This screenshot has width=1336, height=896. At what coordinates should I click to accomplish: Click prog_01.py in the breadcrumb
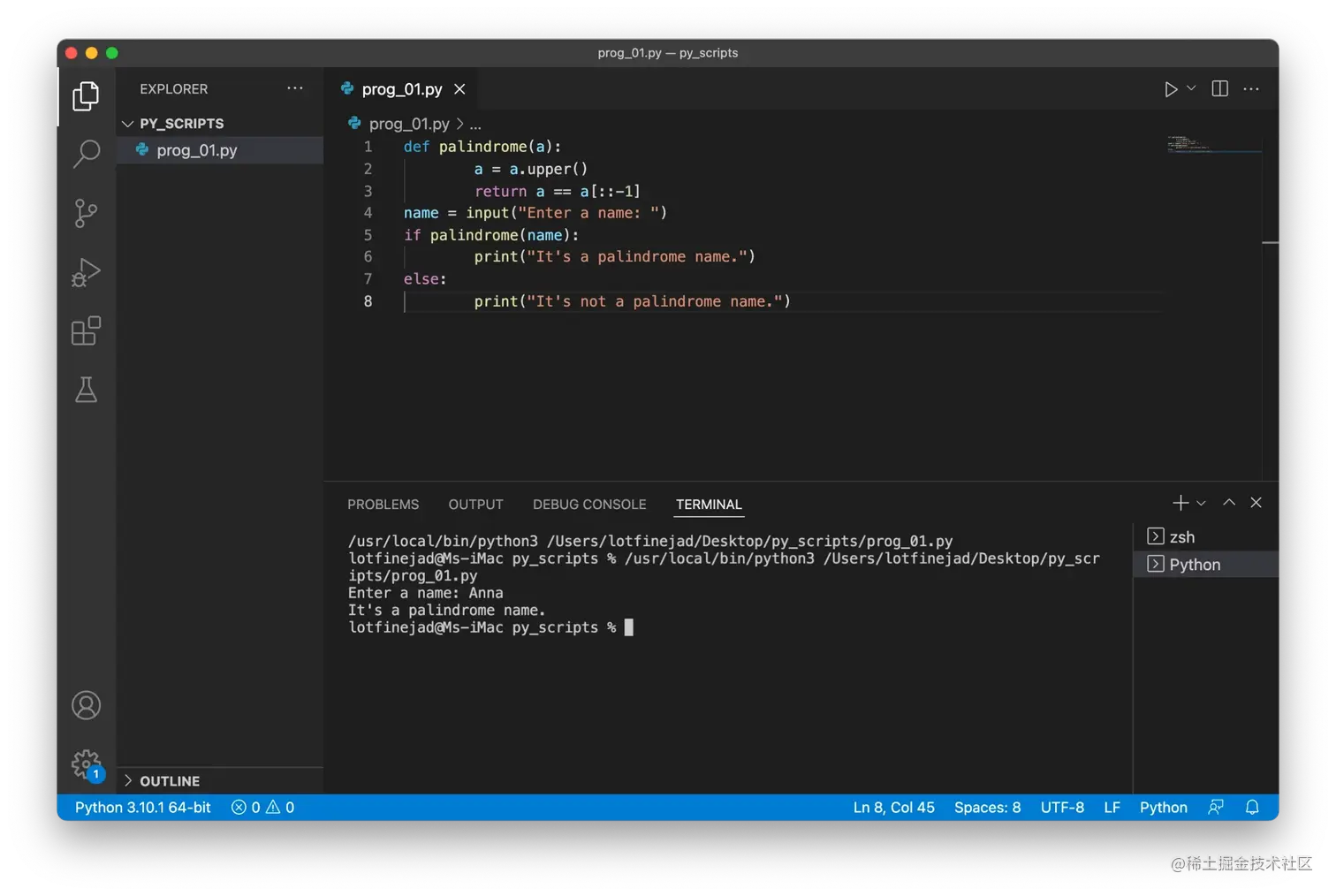[x=409, y=124]
